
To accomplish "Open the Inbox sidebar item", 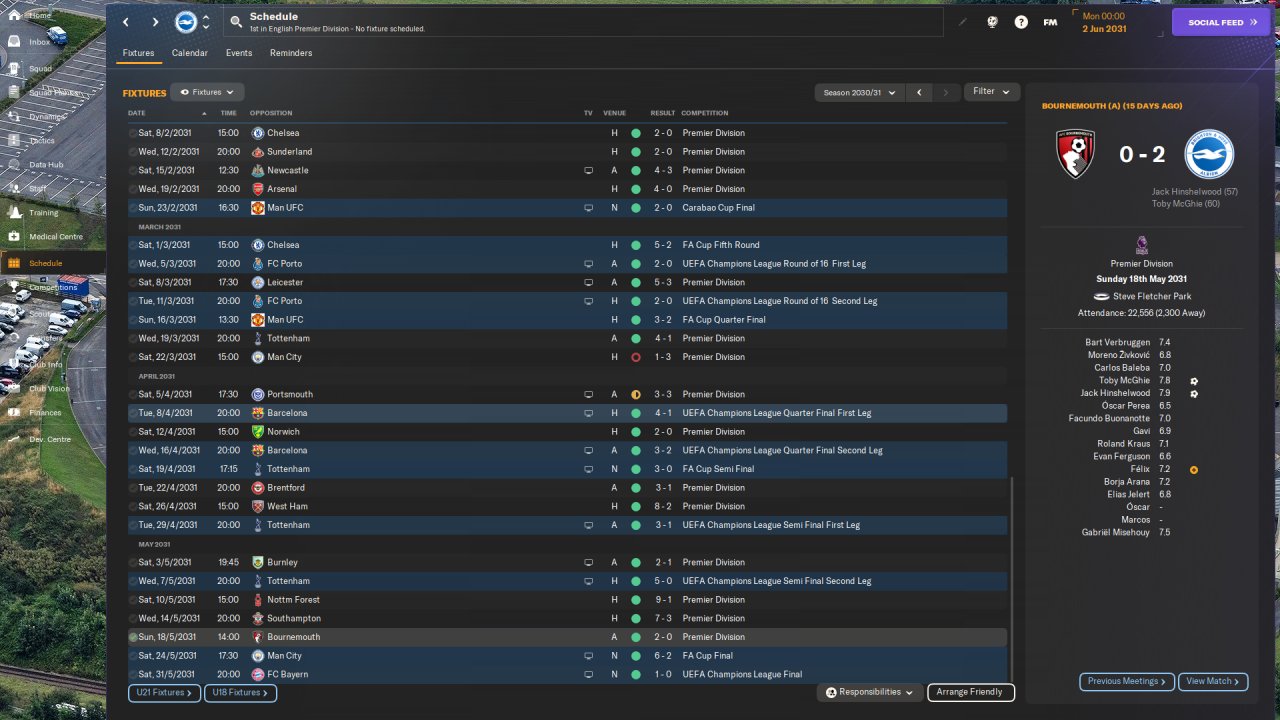I will pyautogui.click(x=40, y=42).
